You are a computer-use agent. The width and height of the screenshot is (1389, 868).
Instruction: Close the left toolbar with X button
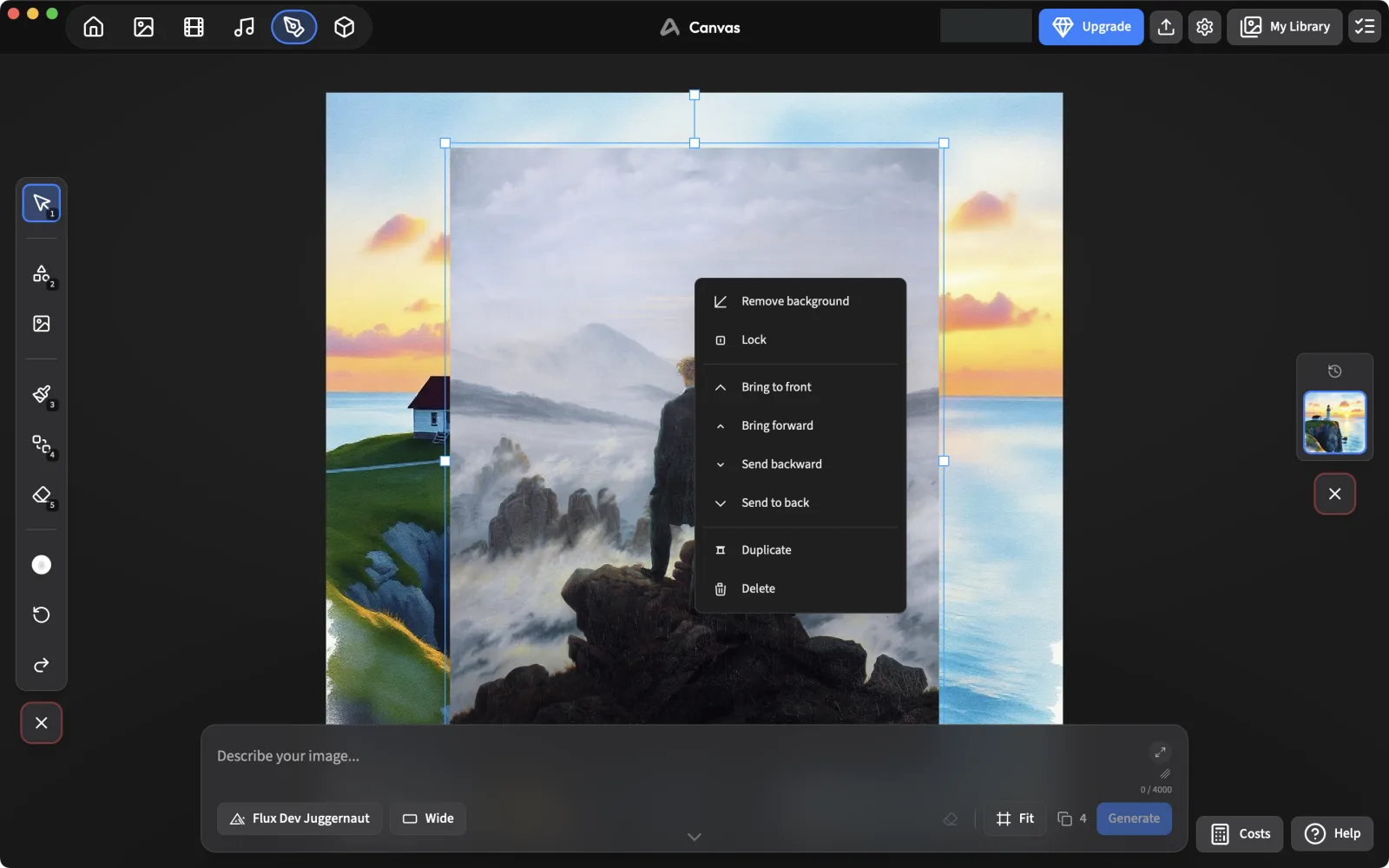(x=42, y=723)
